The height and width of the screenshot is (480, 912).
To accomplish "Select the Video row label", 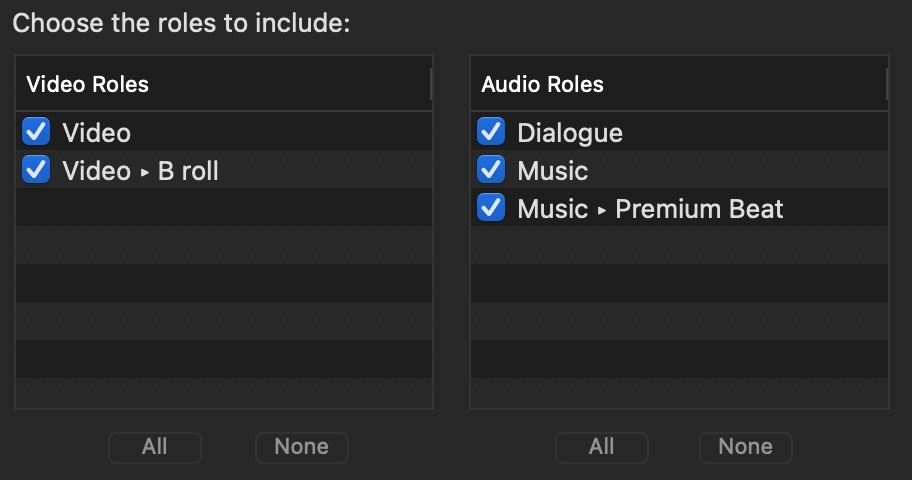I will 97,133.
